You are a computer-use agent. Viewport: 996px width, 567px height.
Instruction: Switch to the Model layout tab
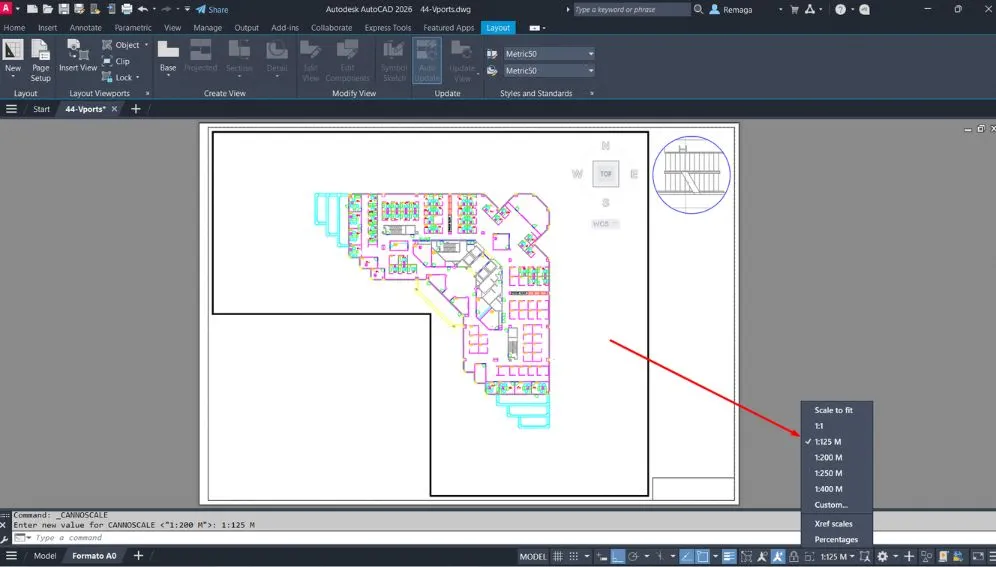[x=44, y=556]
